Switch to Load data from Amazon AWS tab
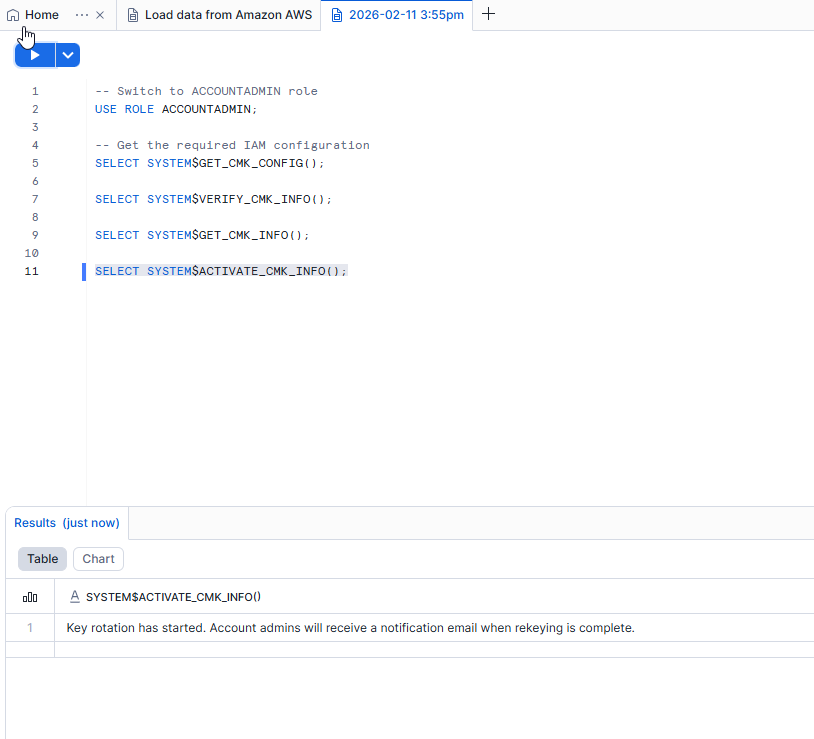The height and width of the screenshot is (739, 814). pos(220,15)
